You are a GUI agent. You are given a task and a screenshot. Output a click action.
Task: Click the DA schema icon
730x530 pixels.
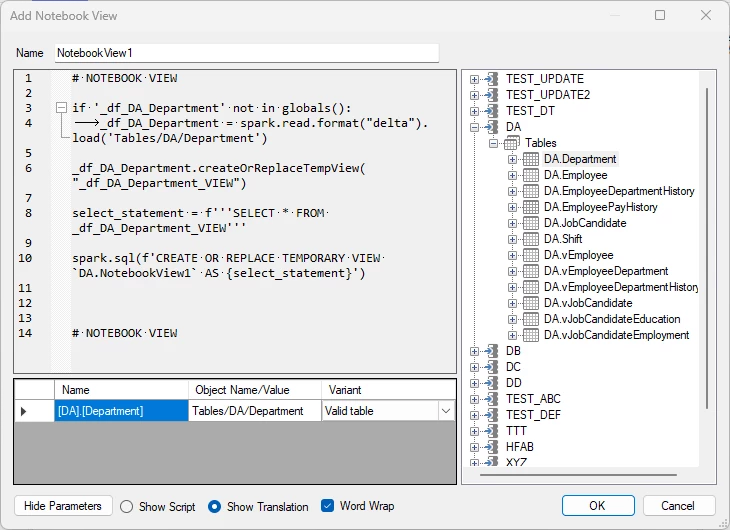[491, 127]
